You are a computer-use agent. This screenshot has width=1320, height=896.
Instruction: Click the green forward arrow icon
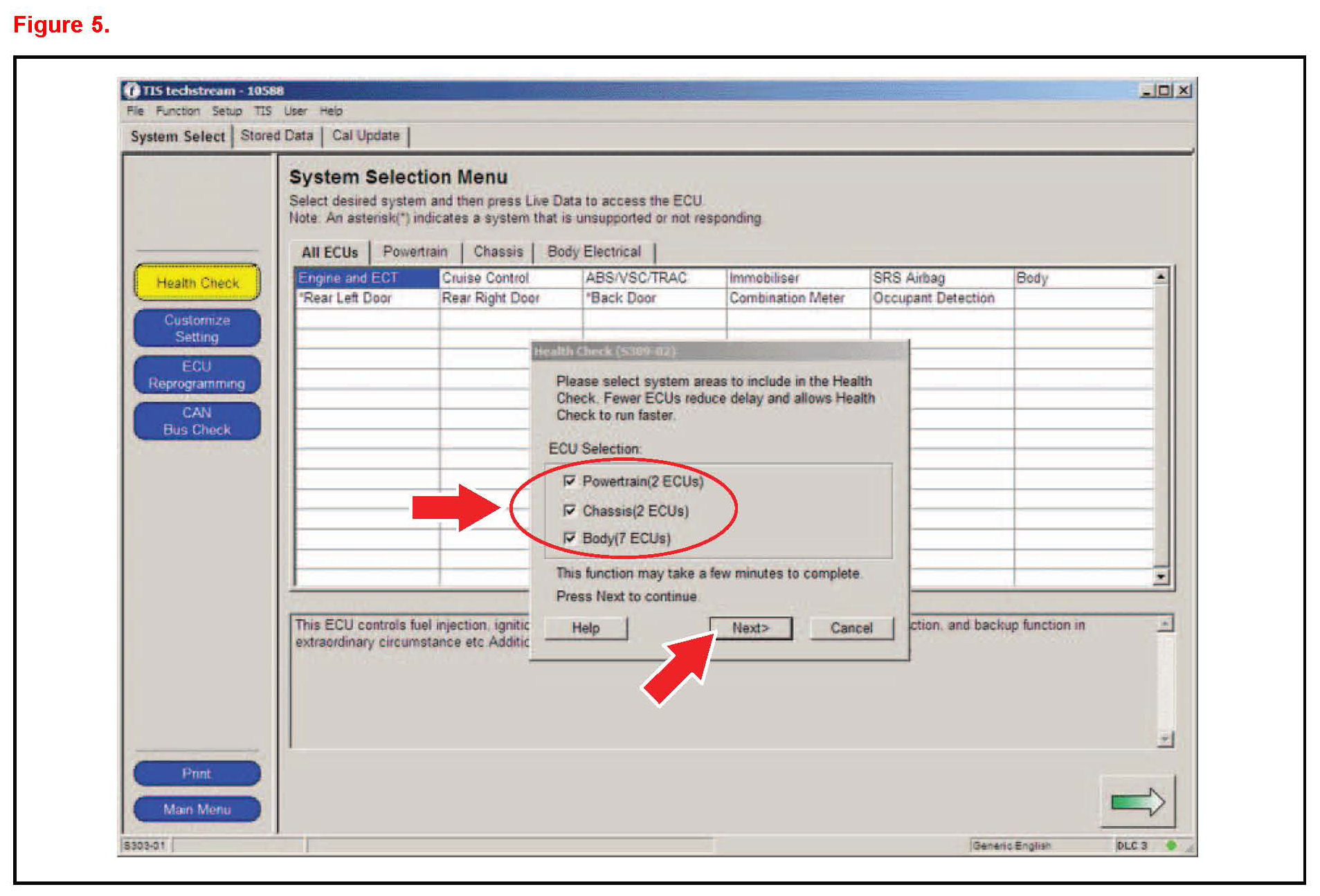coord(1137,802)
